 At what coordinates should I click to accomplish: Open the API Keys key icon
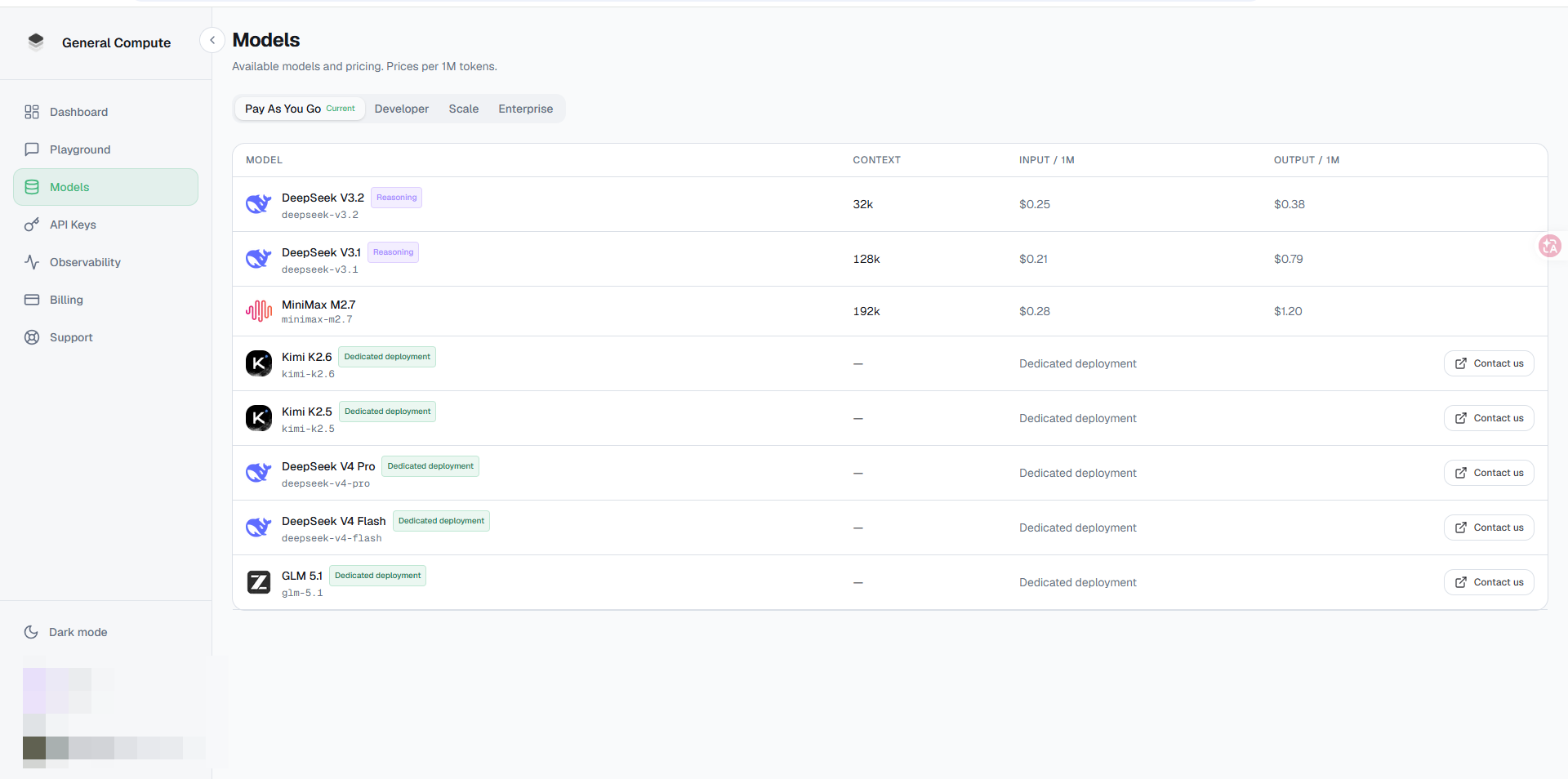(32, 225)
